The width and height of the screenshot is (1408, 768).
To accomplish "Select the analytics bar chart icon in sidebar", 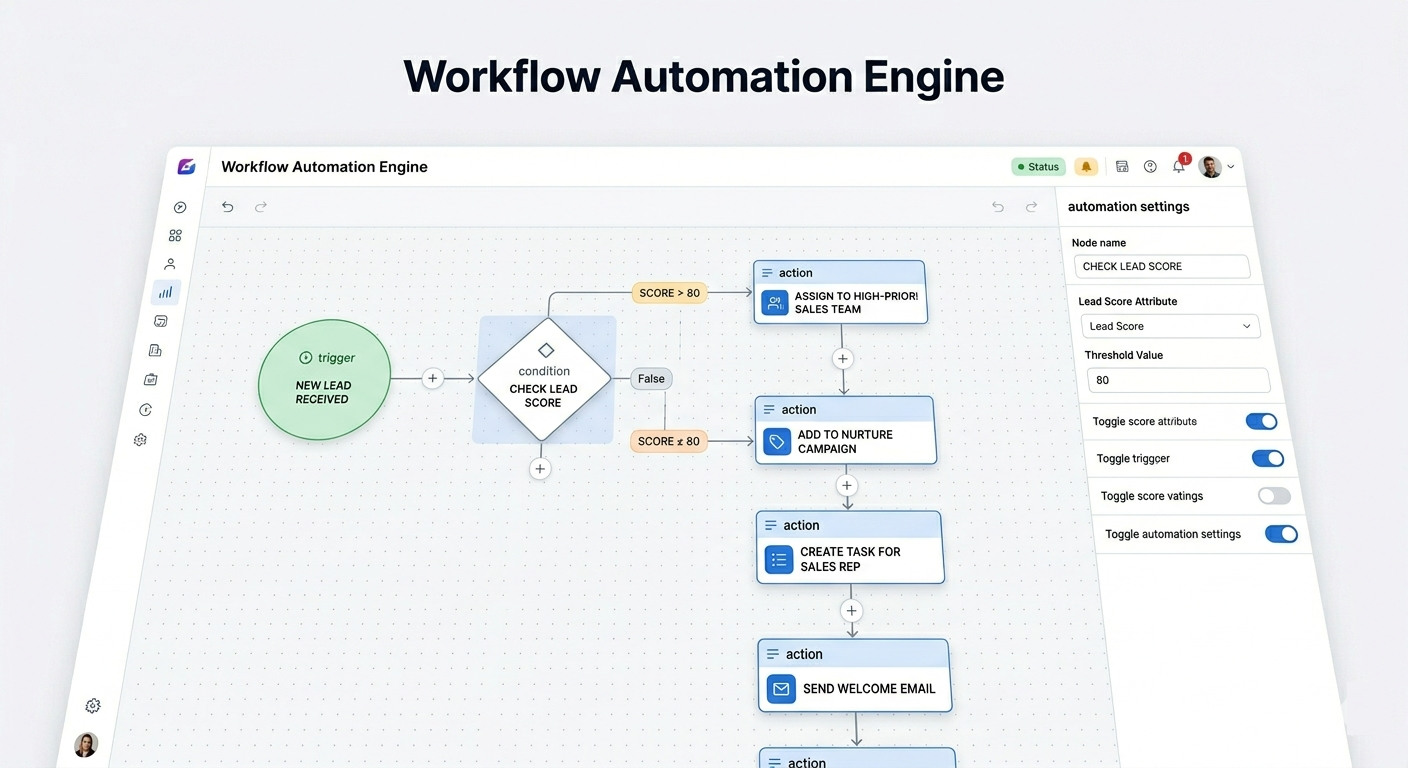I will tap(165, 292).
